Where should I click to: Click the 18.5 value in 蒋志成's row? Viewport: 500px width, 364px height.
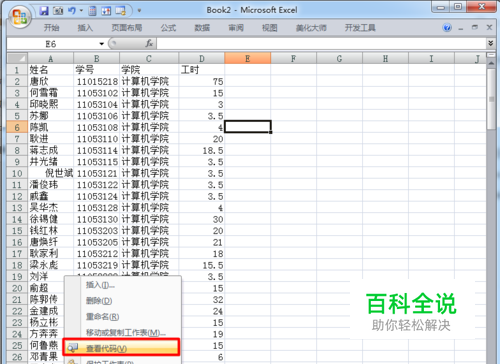click(x=202, y=150)
